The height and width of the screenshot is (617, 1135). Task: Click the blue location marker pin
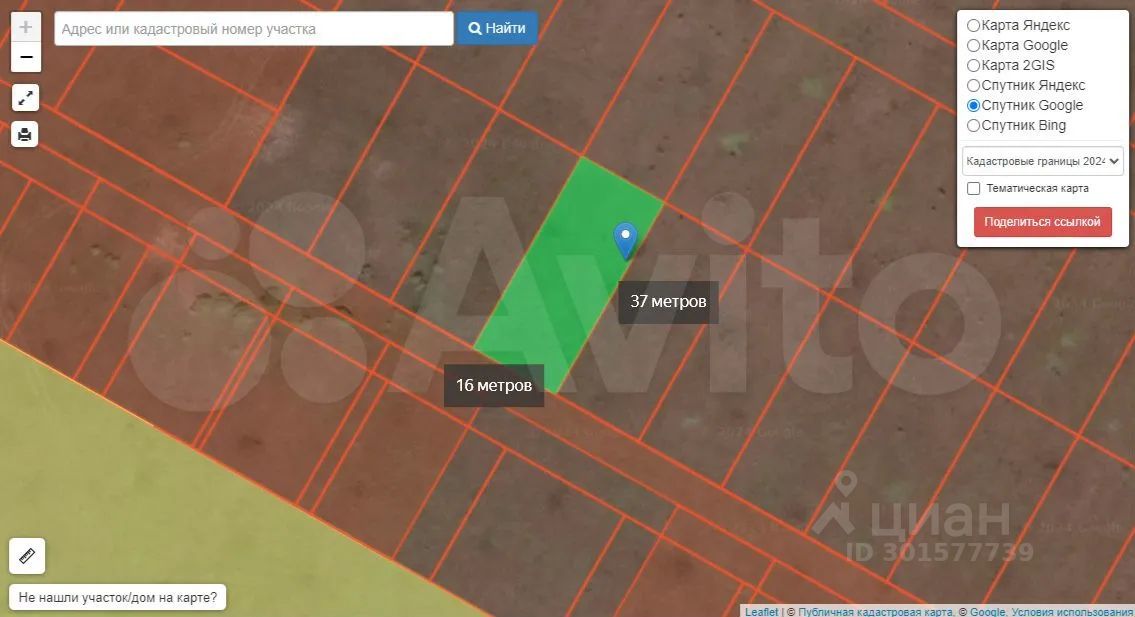625,240
